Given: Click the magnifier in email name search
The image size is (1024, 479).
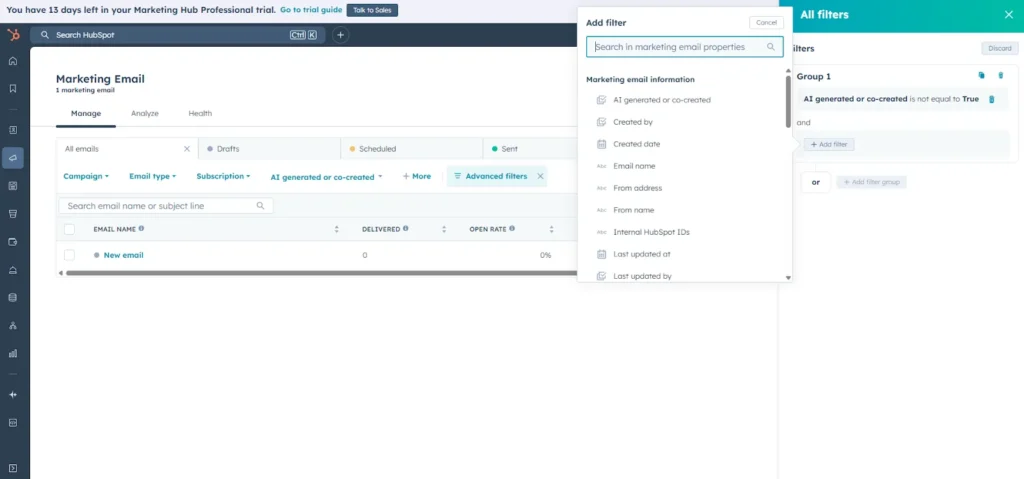Looking at the screenshot, I should [x=261, y=206].
